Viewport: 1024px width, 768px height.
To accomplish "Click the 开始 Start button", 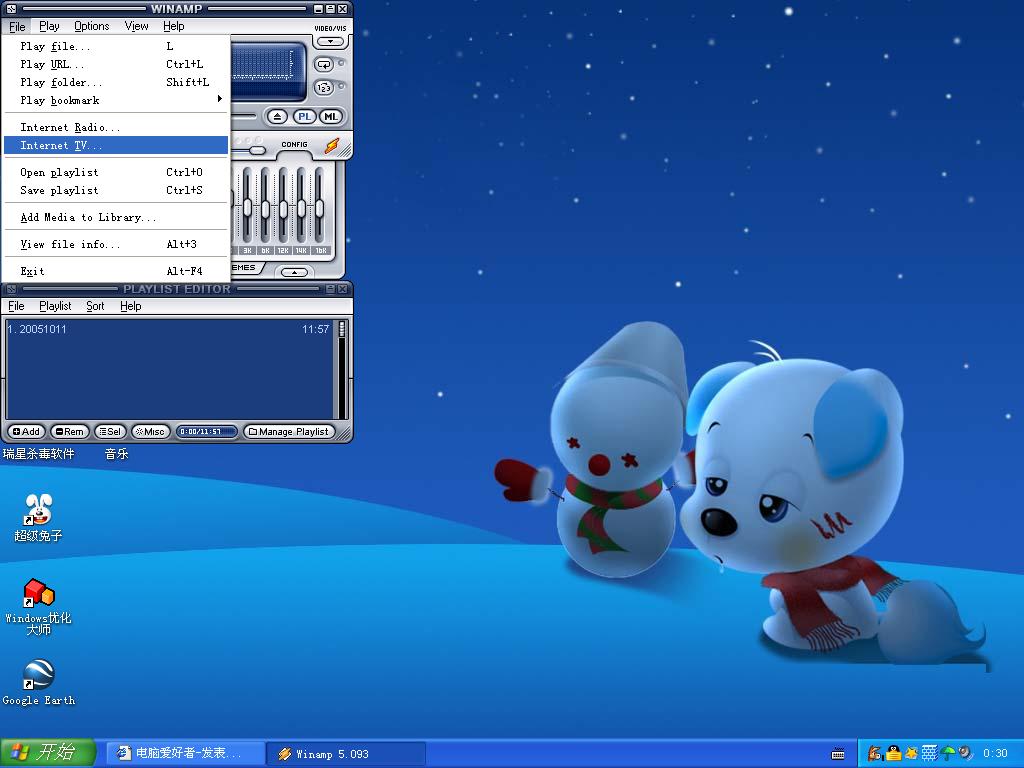I will pyautogui.click(x=48, y=753).
